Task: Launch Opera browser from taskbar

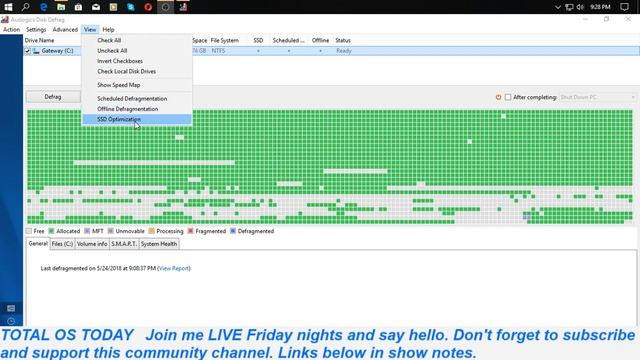Action: [x=148, y=7]
